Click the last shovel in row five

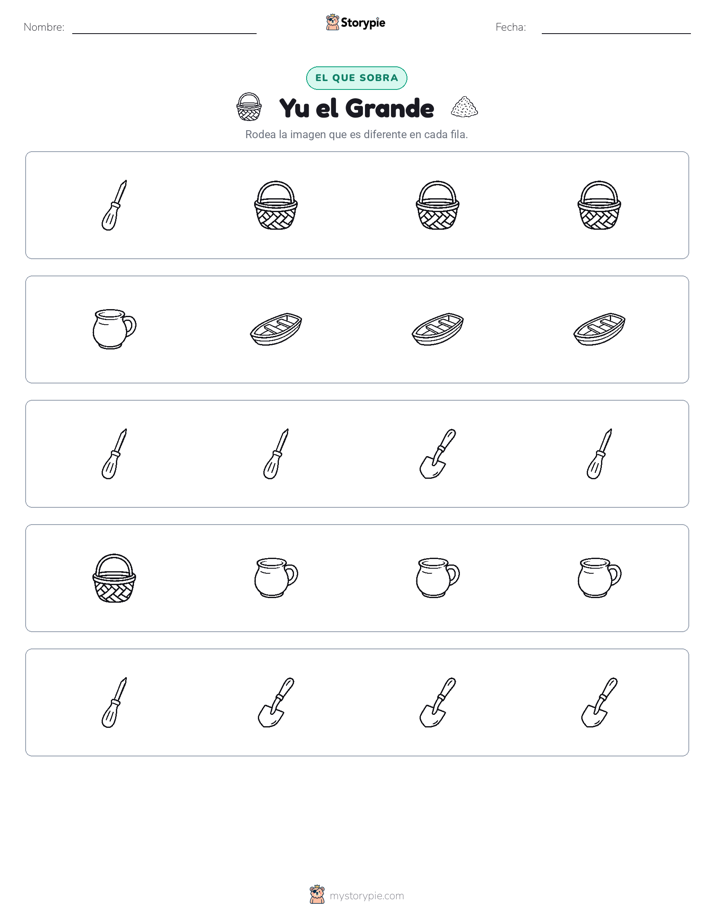pyautogui.click(x=599, y=702)
